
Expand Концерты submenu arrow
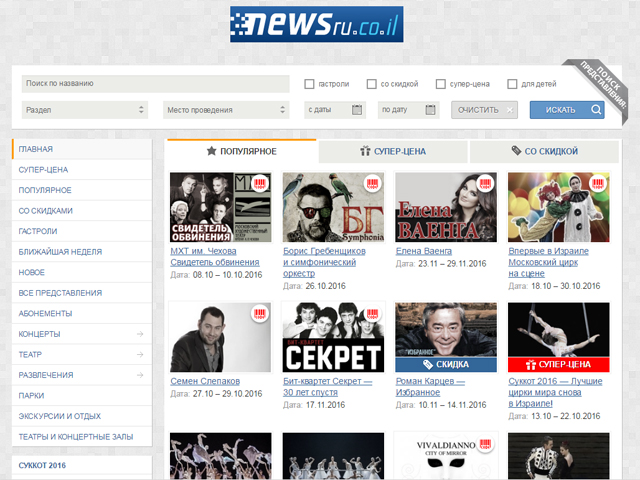[140, 334]
